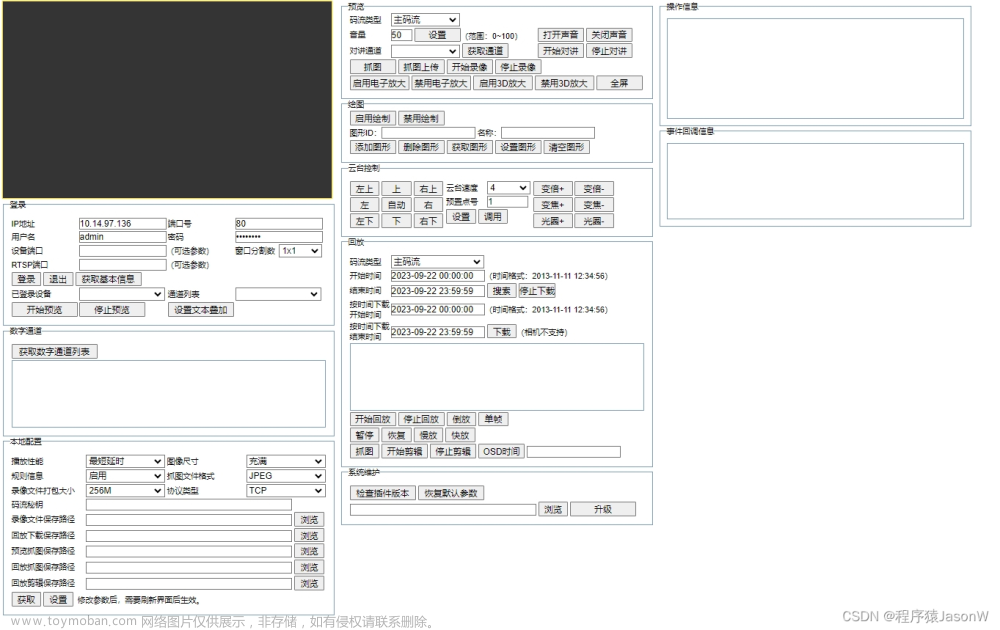Move the PTZ 右下 direction

(x=428, y=221)
